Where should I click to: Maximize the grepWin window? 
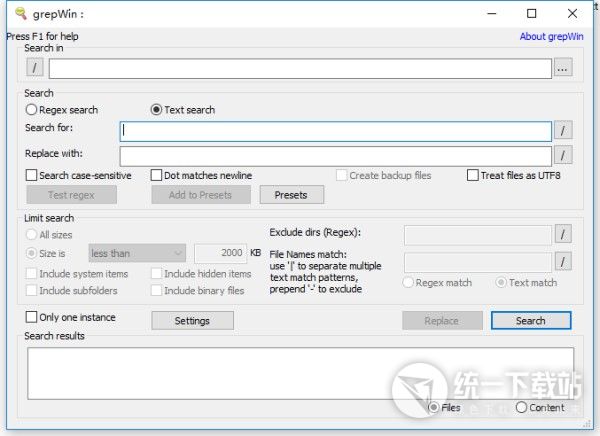(x=531, y=13)
